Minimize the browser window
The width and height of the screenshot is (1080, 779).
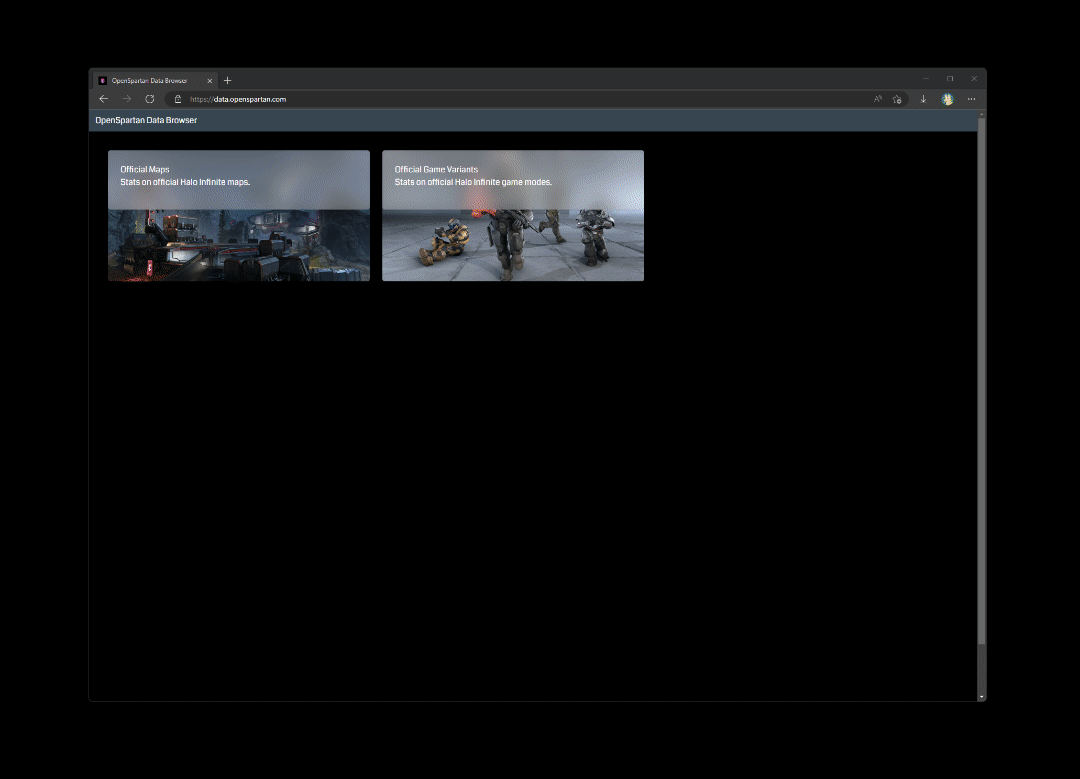pos(926,79)
